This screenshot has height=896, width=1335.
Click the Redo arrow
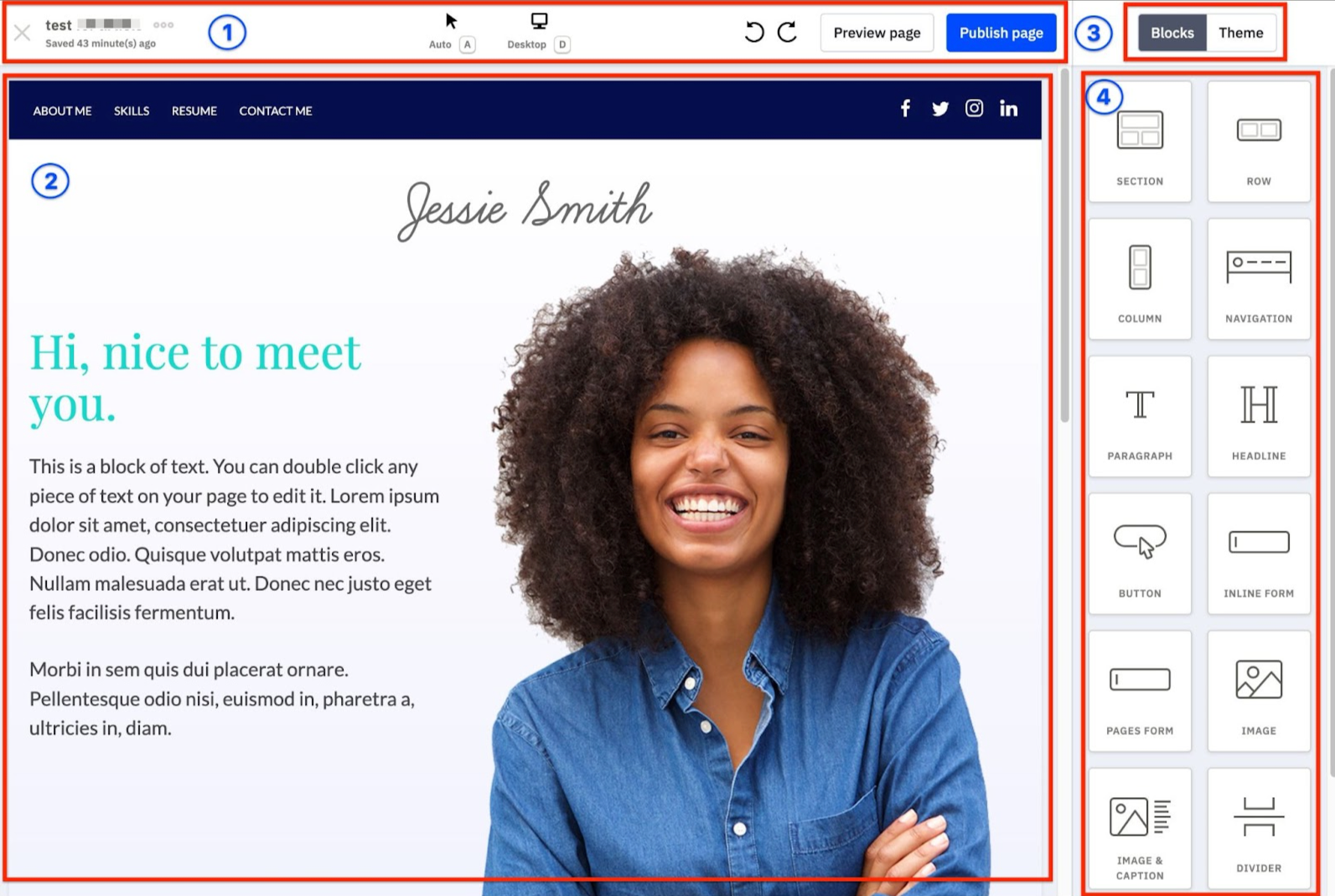coord(787,33)
